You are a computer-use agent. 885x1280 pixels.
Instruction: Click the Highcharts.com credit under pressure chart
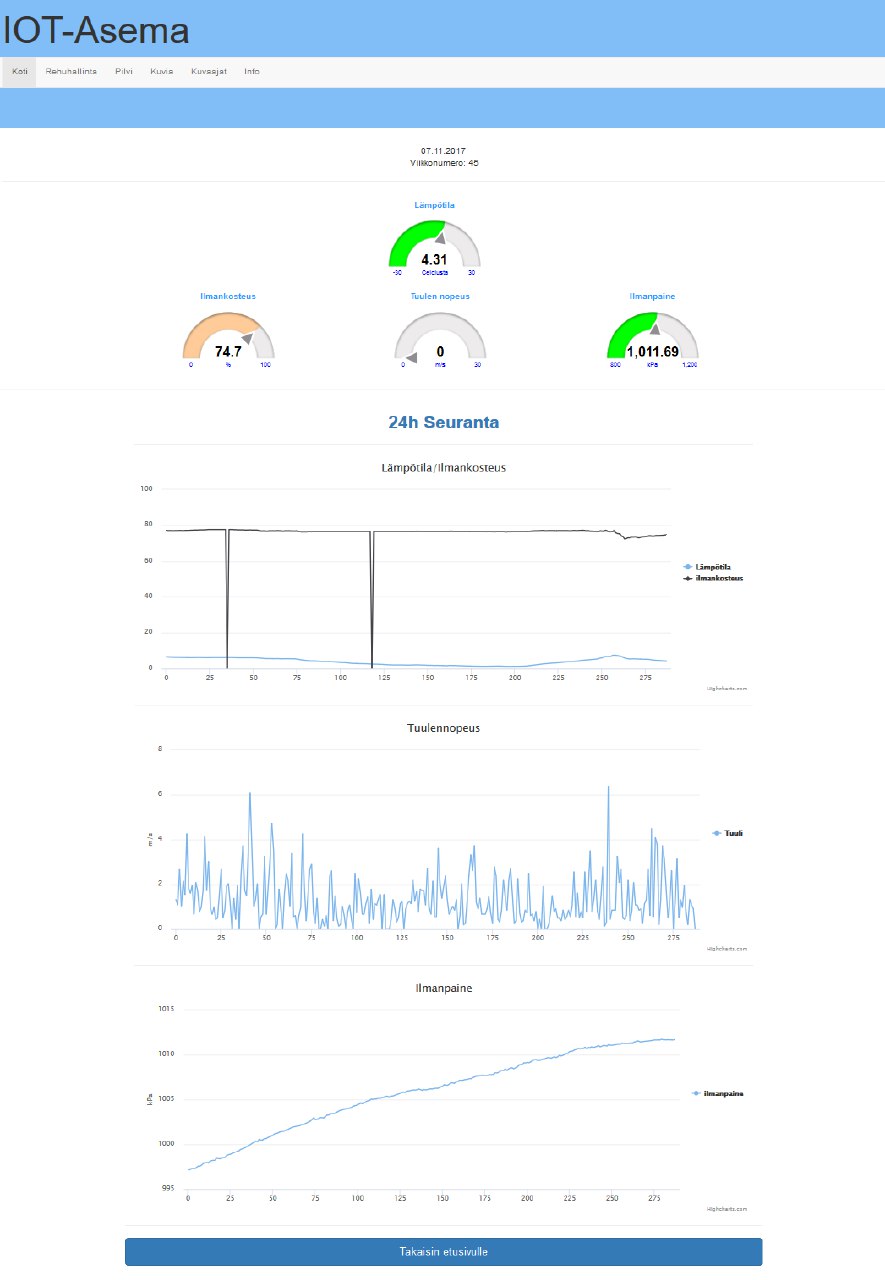click(727, 1208)
